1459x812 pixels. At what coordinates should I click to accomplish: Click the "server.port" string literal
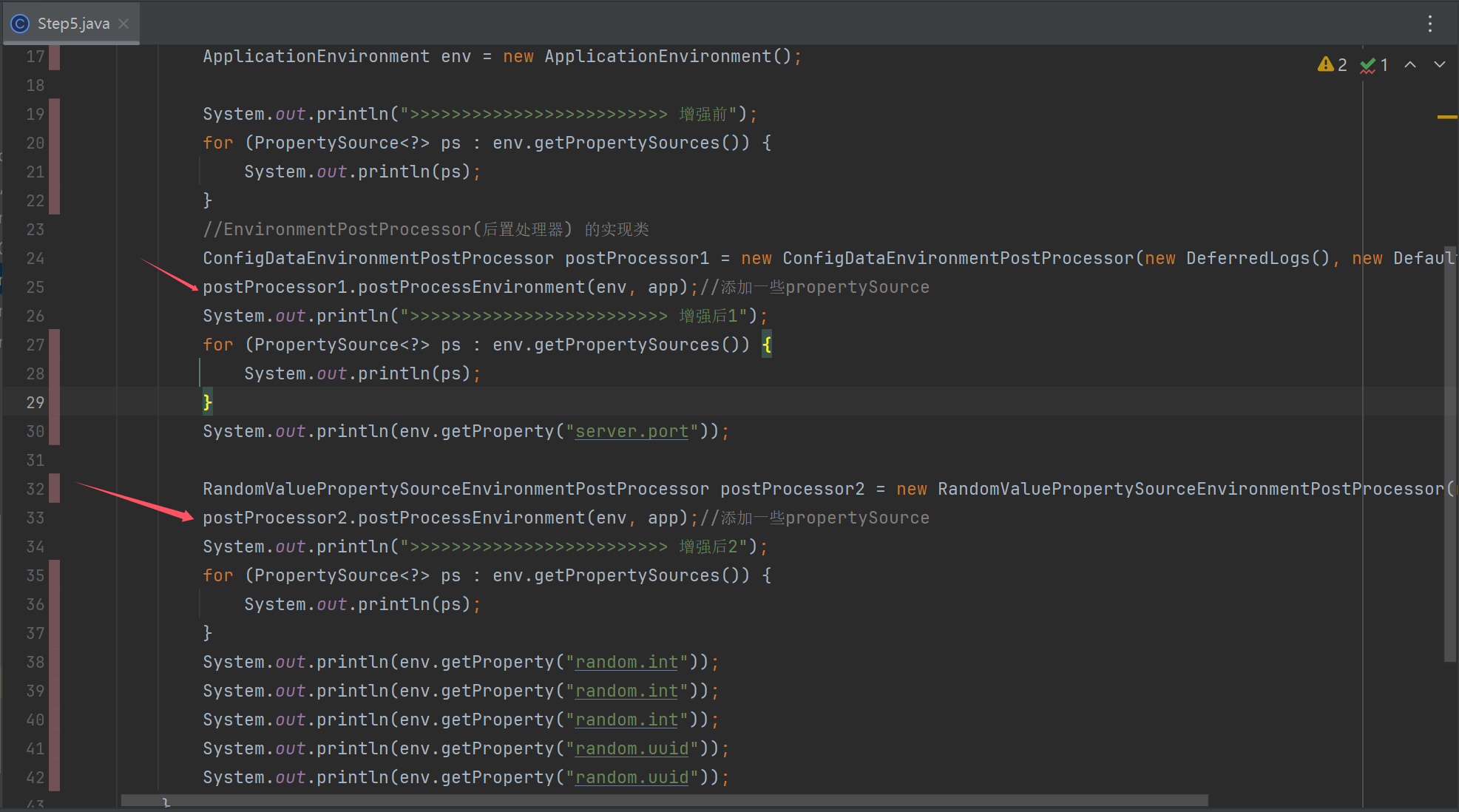632,431
